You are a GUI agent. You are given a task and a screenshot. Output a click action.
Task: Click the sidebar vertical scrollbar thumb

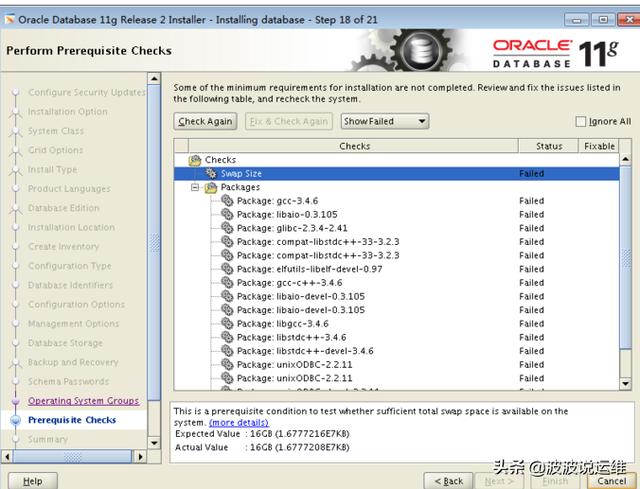pos(154,242)
